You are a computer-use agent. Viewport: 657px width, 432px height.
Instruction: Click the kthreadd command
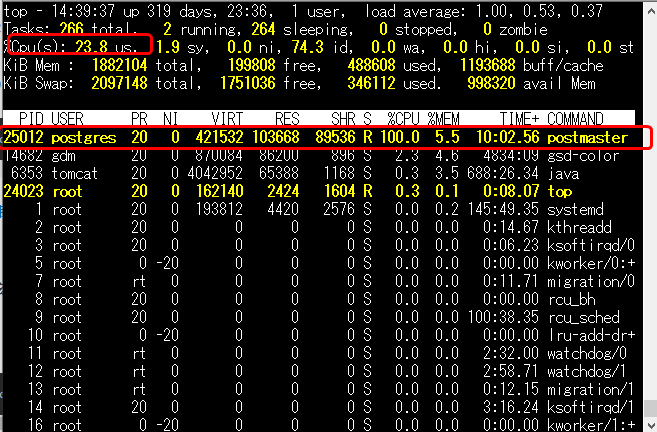click(579, 228)
